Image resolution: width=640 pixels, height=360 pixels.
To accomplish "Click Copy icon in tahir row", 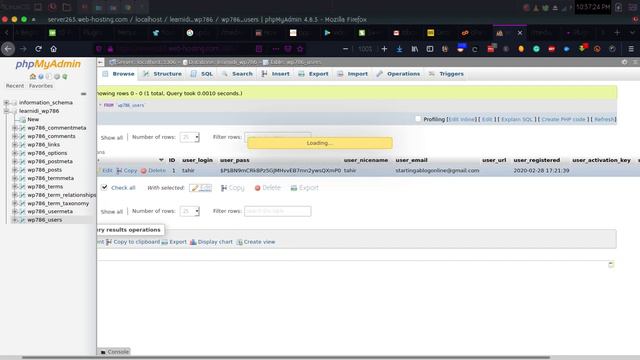I will click(119, 171).
